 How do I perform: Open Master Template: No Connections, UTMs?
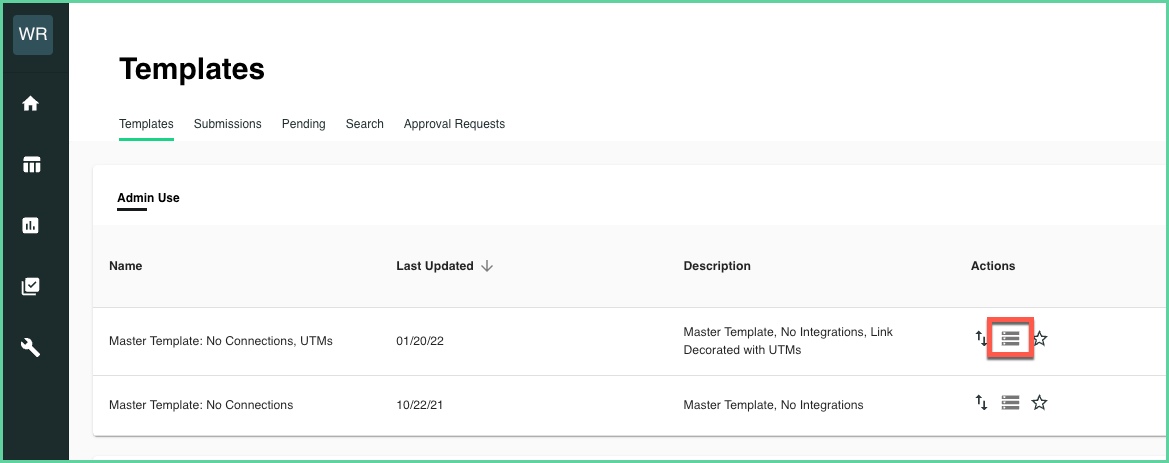point(221,341)
